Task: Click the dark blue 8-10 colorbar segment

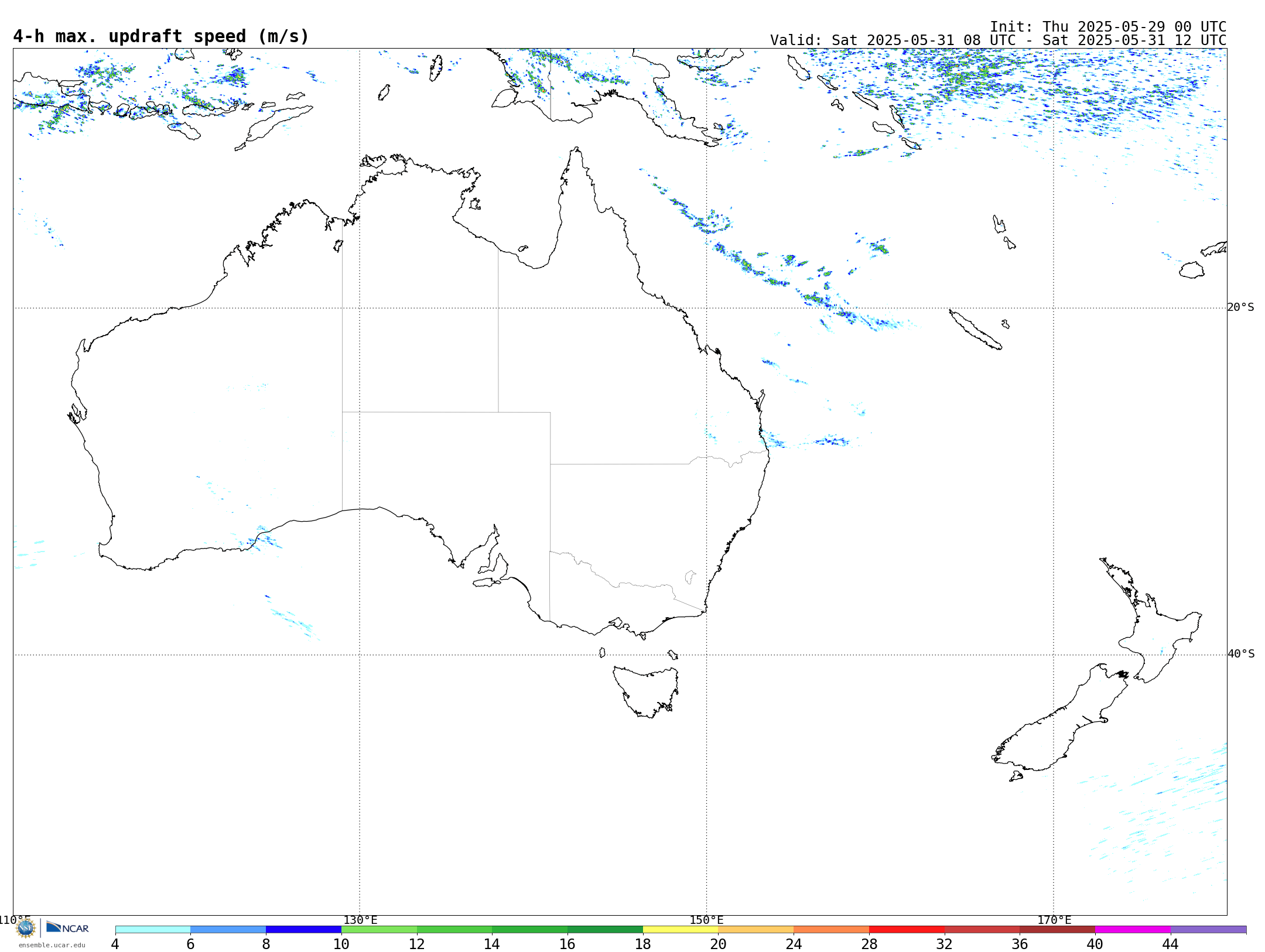Action: pos(304,929)
